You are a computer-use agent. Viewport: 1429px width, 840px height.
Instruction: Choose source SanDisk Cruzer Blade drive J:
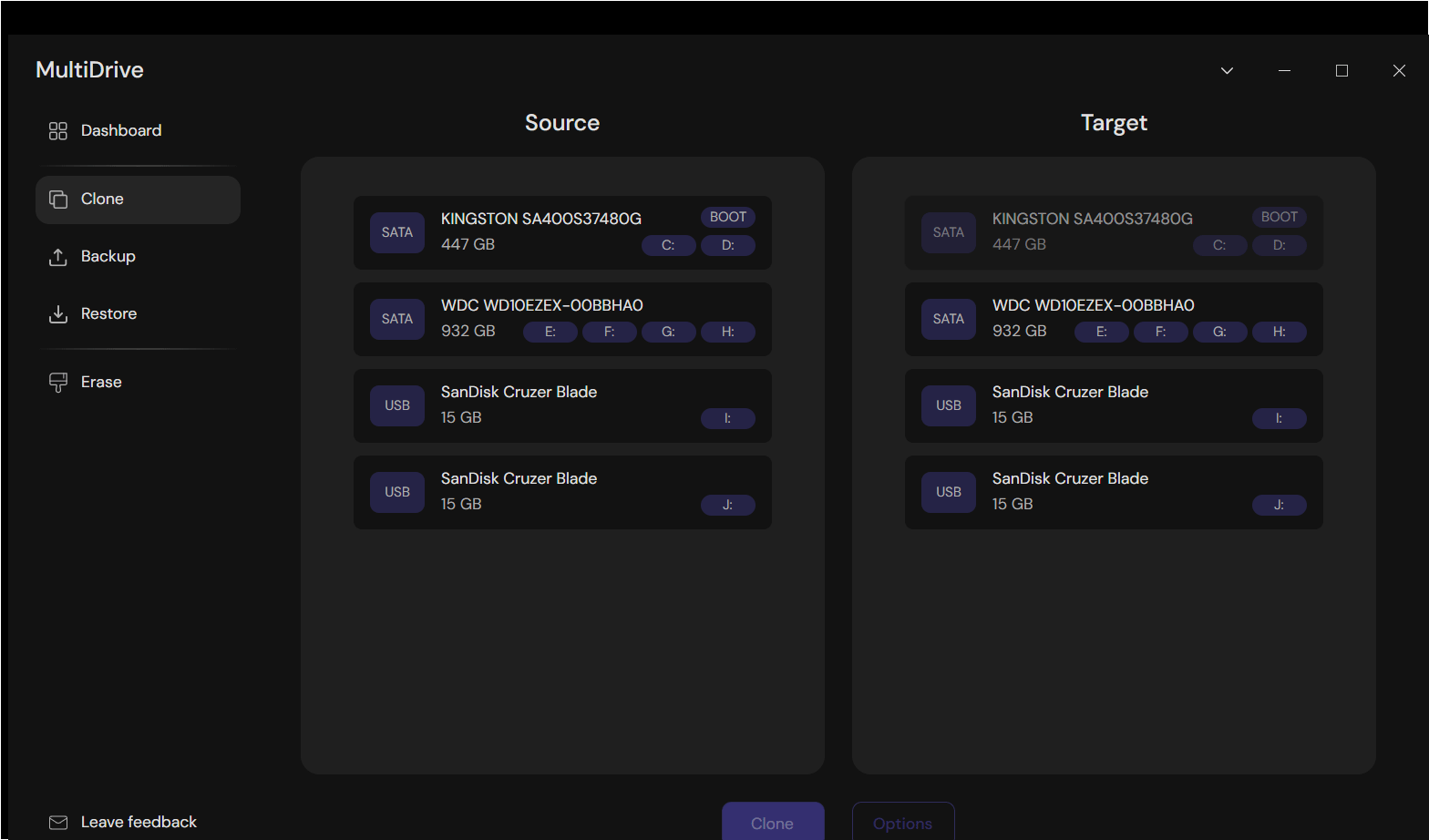pyautogui.click(x=562, y=492)
